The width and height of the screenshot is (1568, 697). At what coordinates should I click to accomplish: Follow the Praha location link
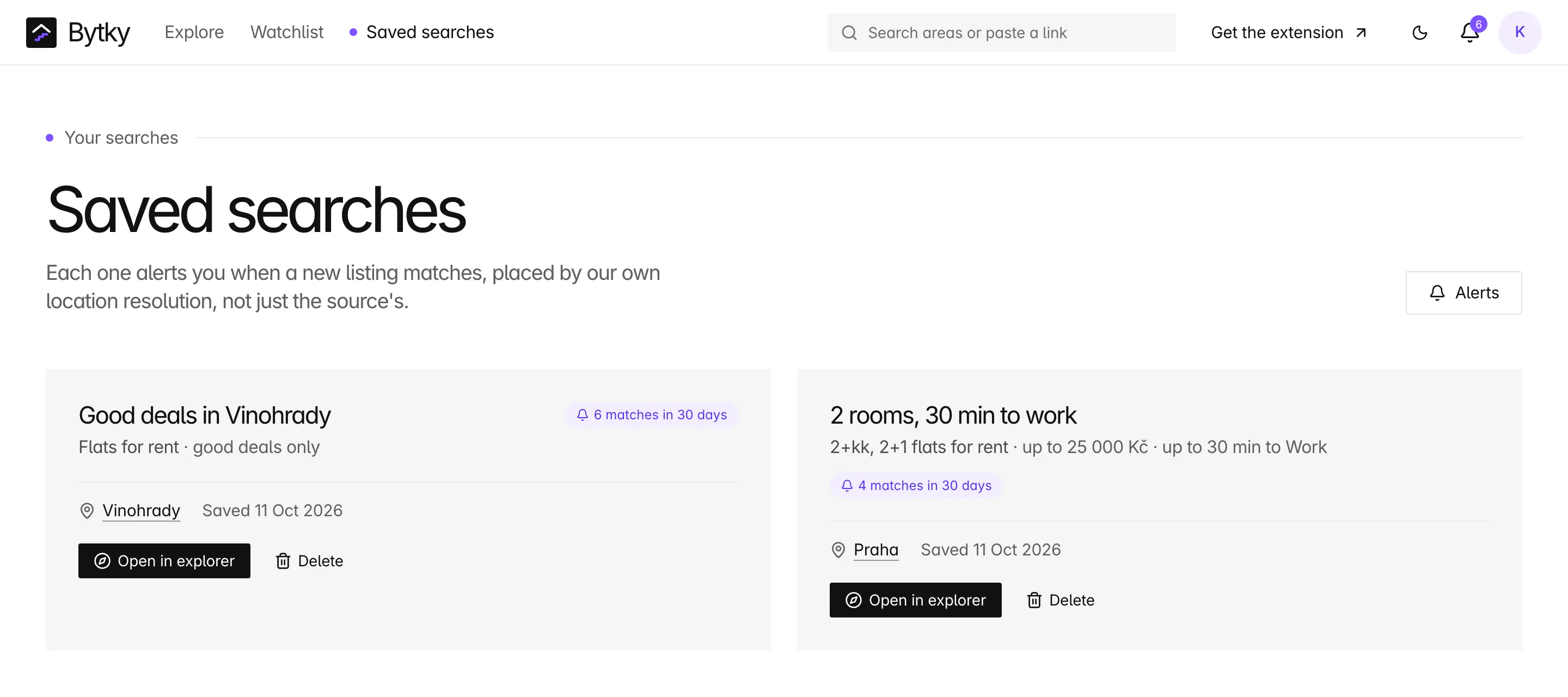click(875, 551)
